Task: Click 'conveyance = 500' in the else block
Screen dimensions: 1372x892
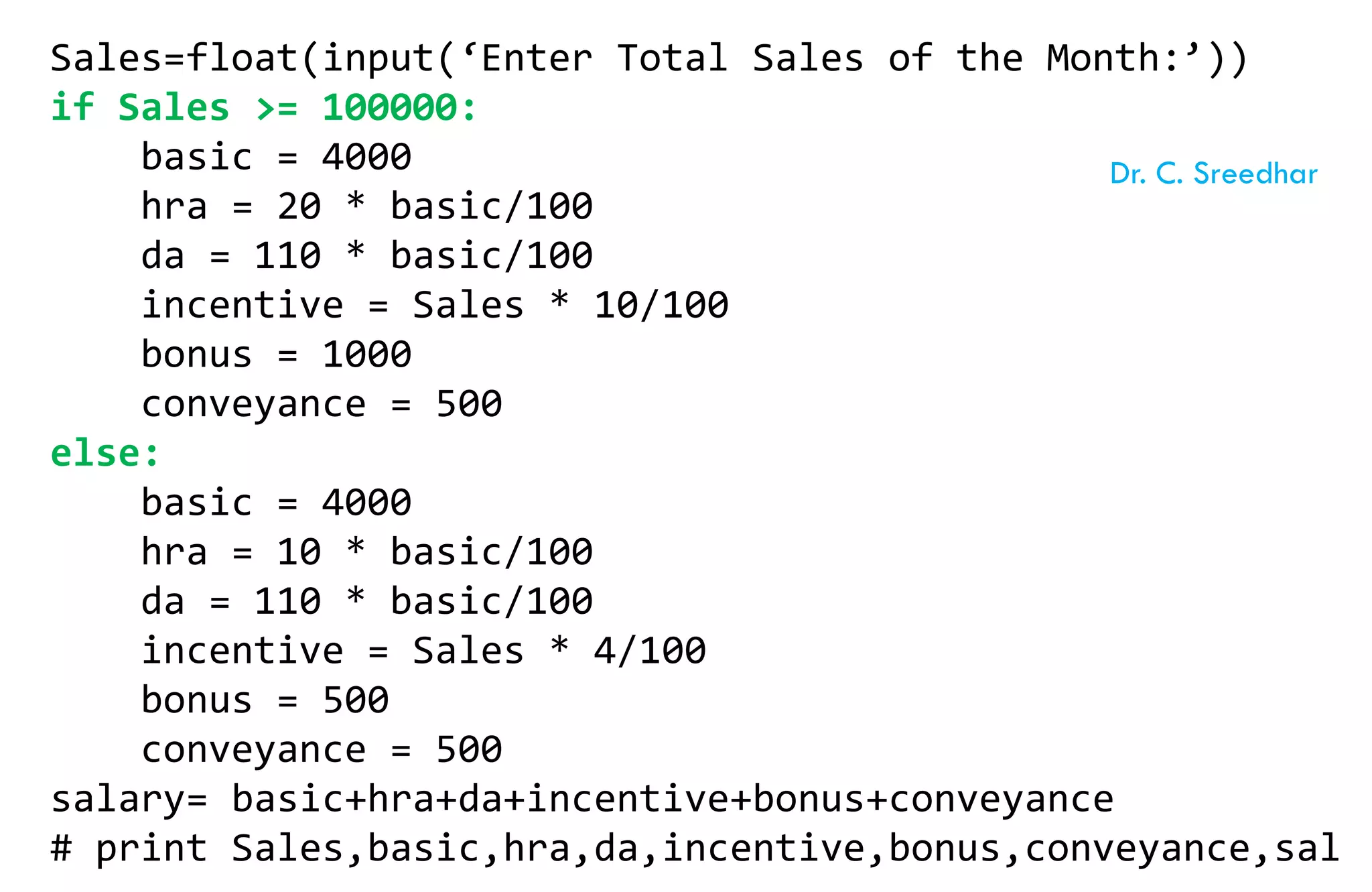Action: pyautogui.click(x=322, y=750)
